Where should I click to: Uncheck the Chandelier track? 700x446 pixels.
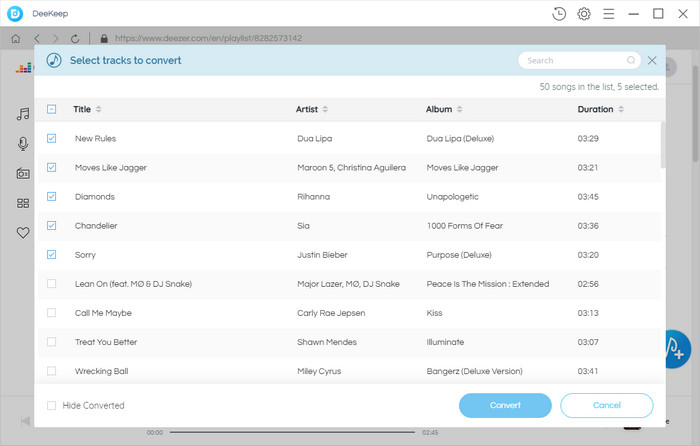pyautogui.click(x=51, y=225)
